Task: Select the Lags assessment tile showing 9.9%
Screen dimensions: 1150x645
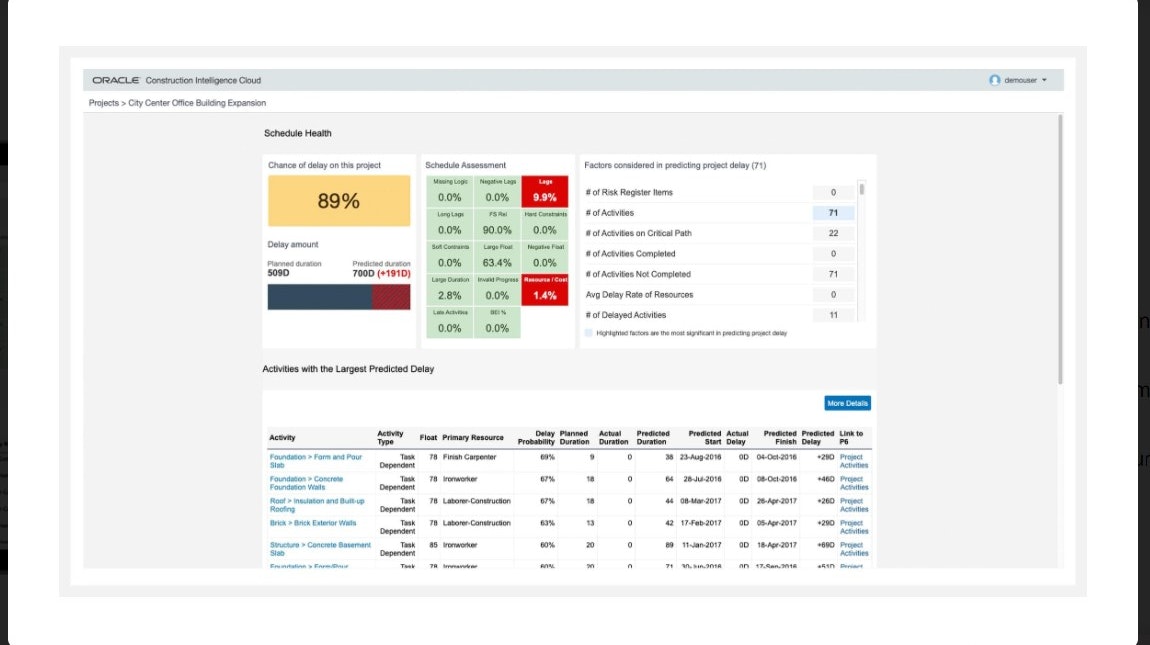Action: coord(544,190)
